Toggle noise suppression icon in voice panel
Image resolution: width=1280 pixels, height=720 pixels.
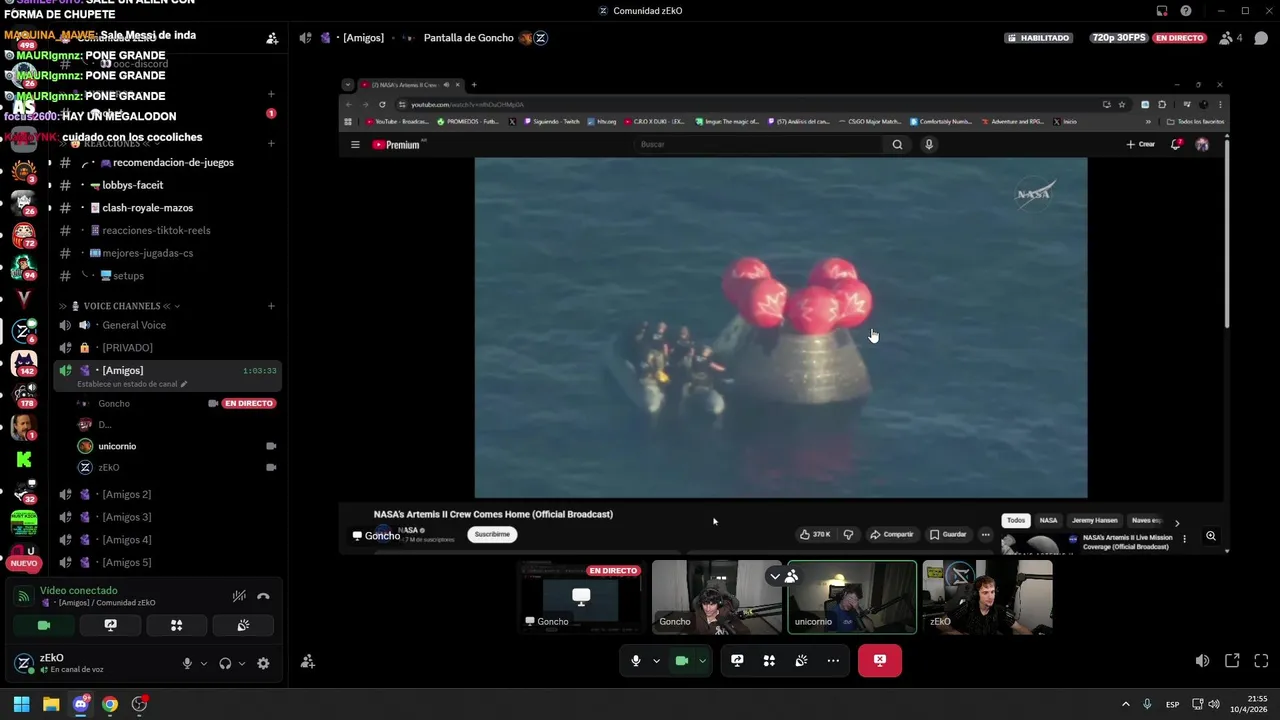pos(239,596)
